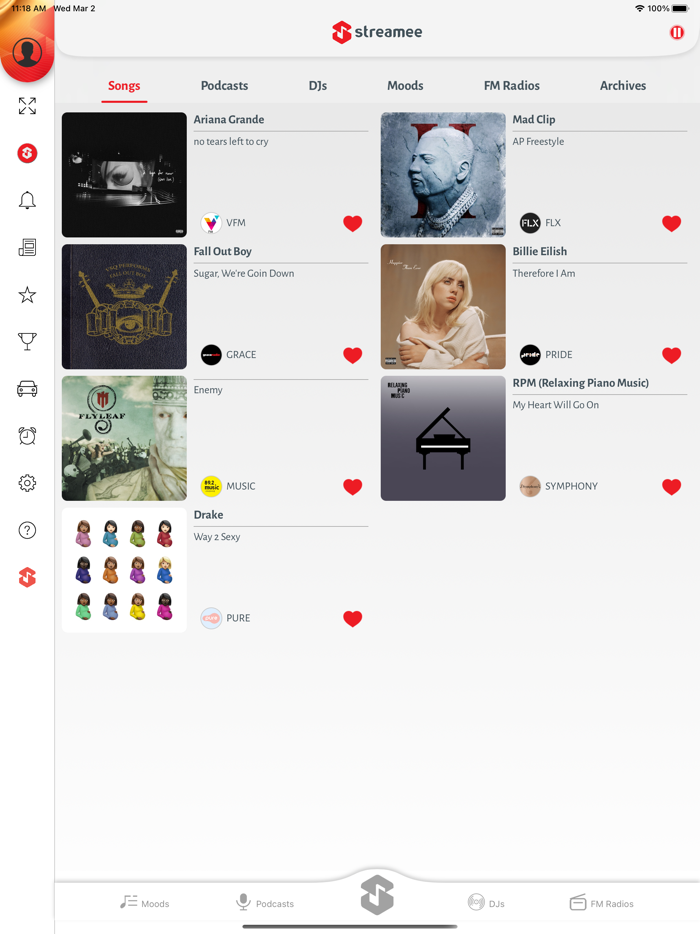Image resolution: width=700 pixels, height=934 pixels.
Task: Tap Moods in the bottom navigation bar
Action: point(145,903)
